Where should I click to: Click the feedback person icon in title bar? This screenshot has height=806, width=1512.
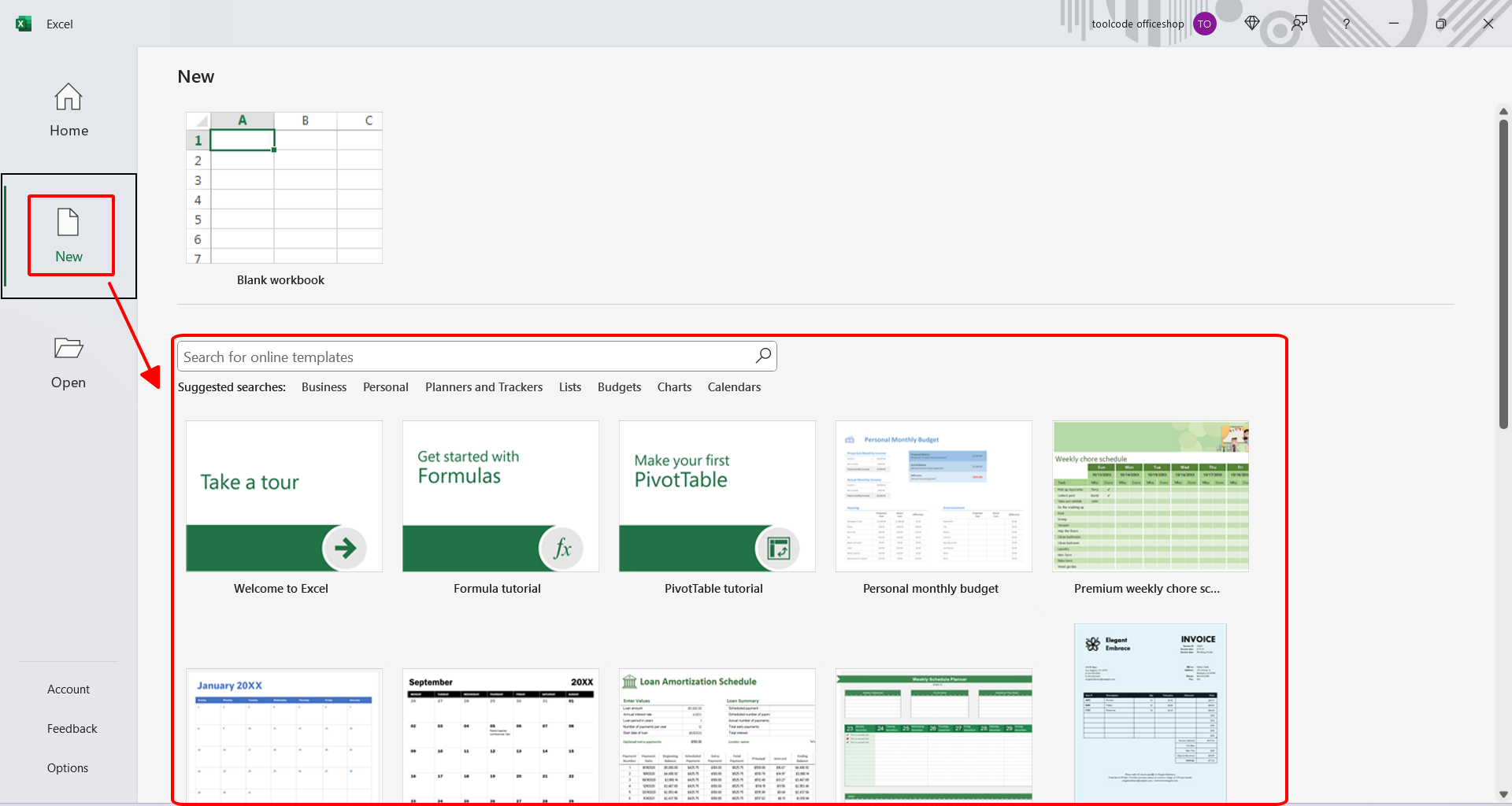click(1299, 24)
